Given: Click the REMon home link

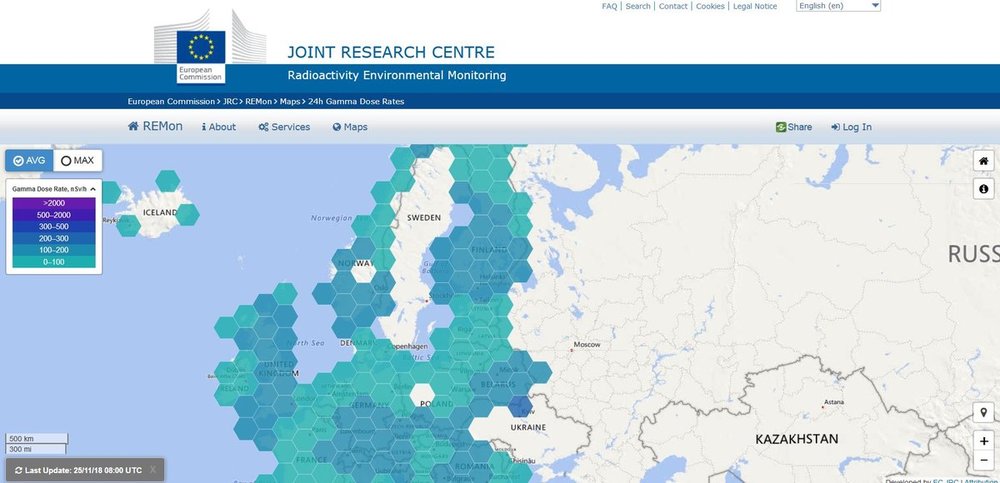Looking at the screenshot, I should [x=154, y=127].
